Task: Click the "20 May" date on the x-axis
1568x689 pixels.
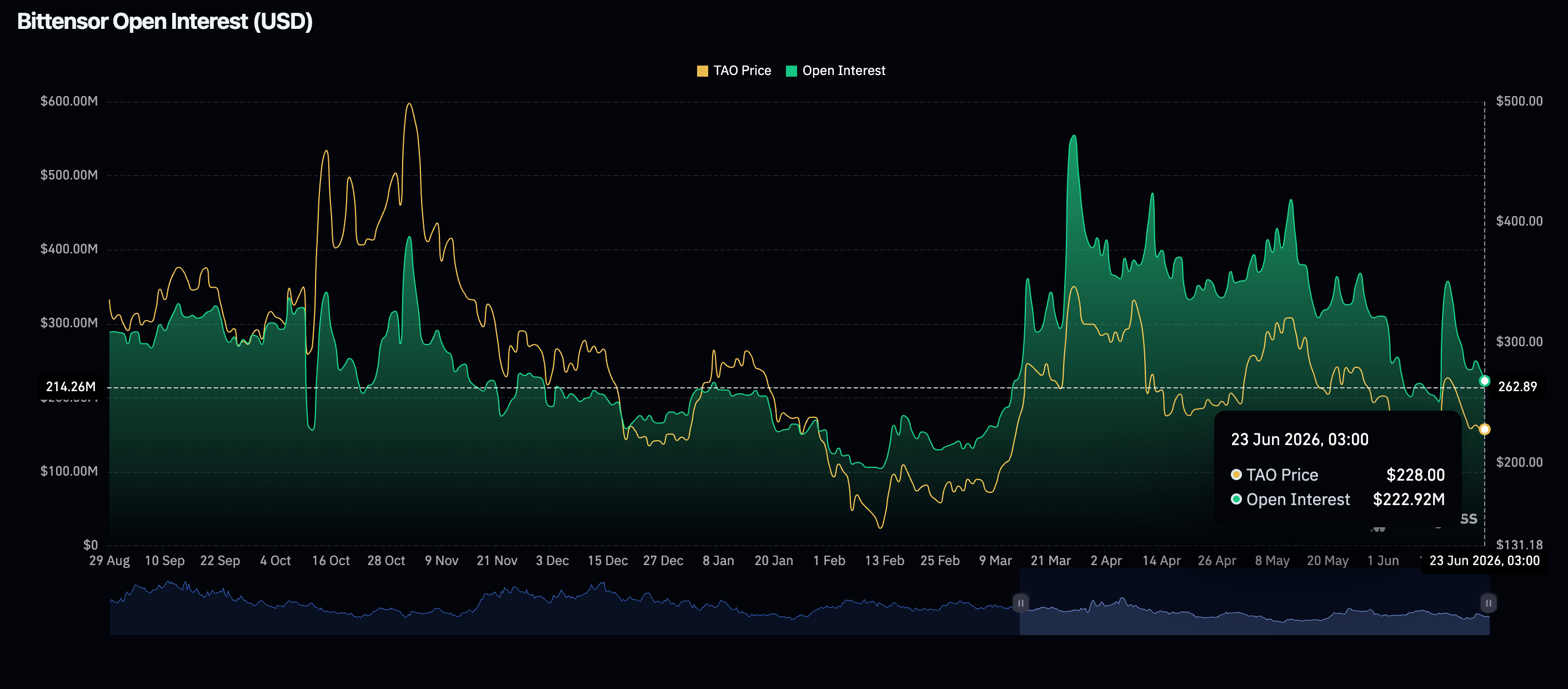Action: (x=1327, y=561)
